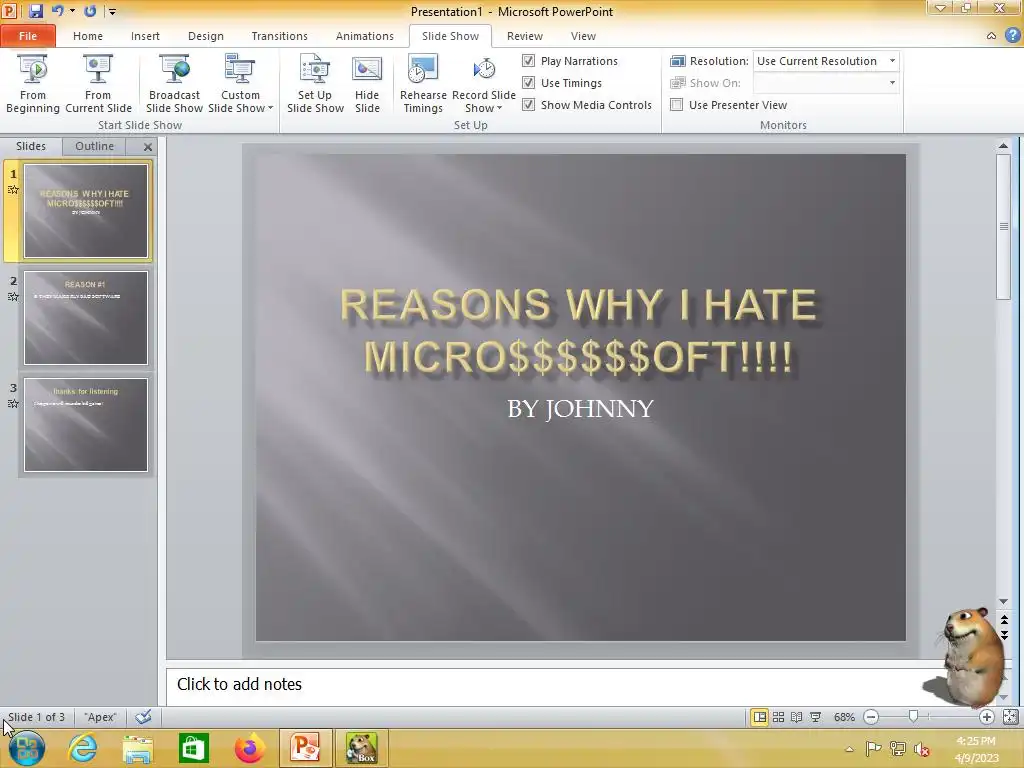Start Rehearse Timings

click(423, 84)
